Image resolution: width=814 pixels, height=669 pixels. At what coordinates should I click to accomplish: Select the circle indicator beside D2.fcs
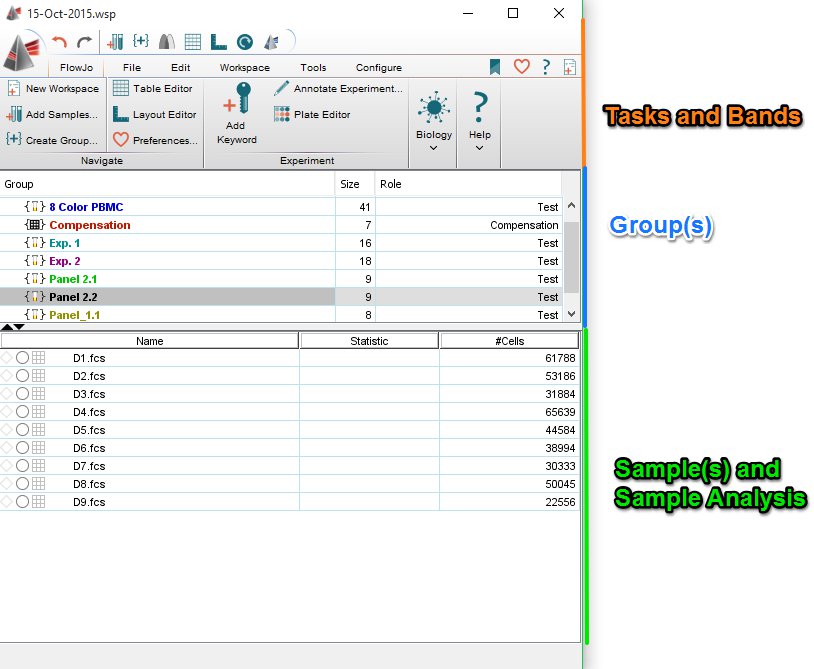[x=22, y=375]
